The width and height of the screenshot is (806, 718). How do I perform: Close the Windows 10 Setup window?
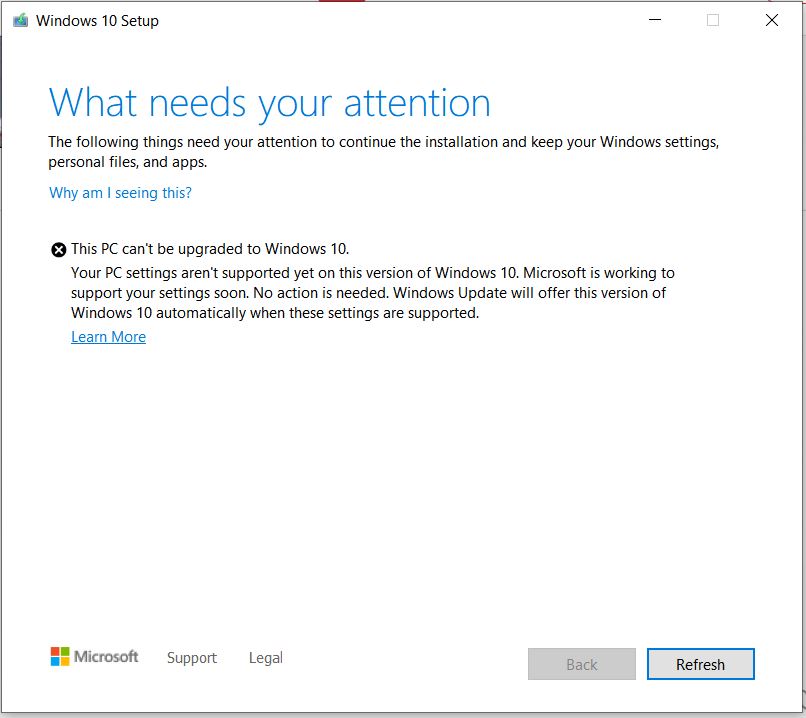coord(772,20)
